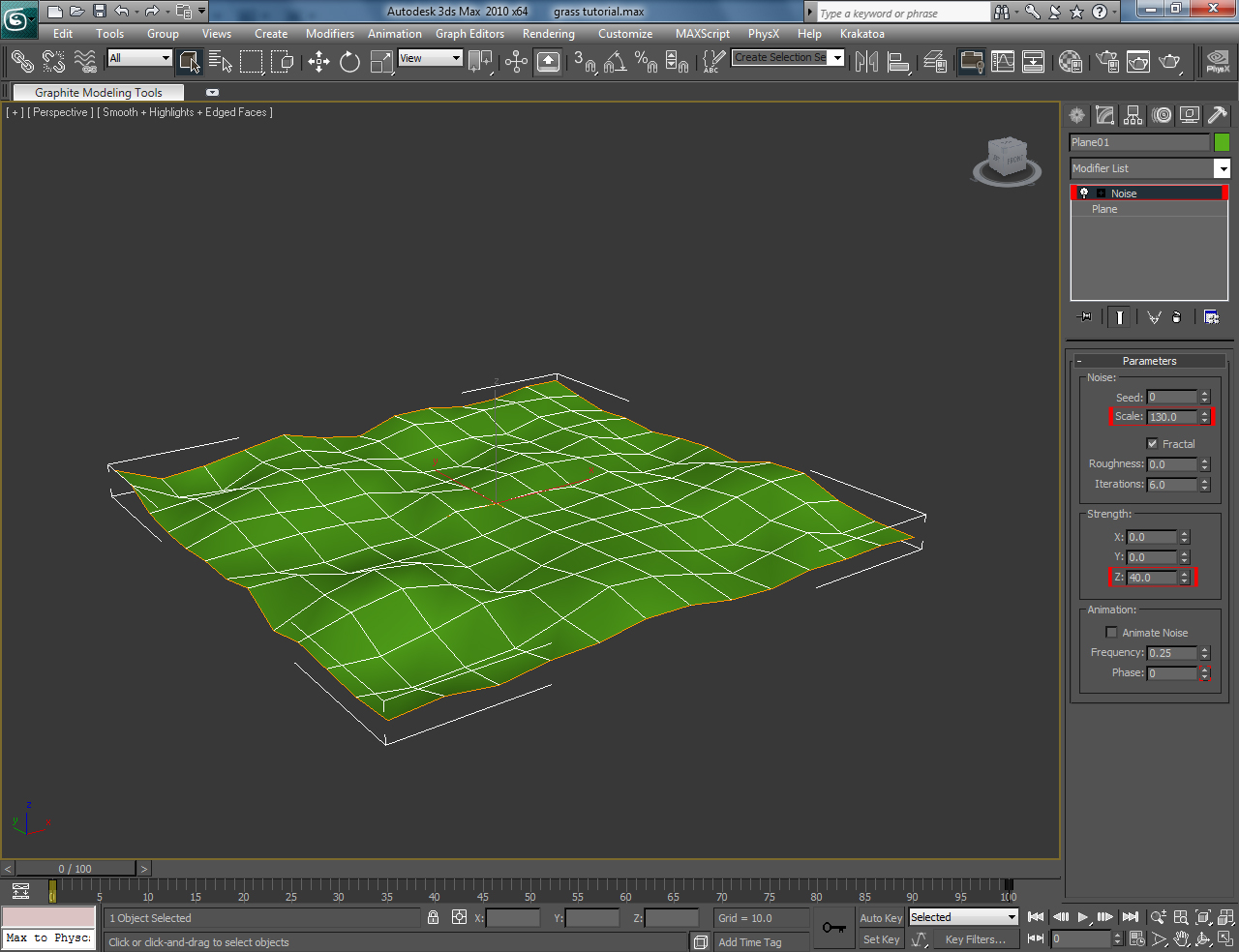This screenshot has width=1239, height=952.
Task: Click Use Pivot Point Center icon
Action: tap(480, 61)
